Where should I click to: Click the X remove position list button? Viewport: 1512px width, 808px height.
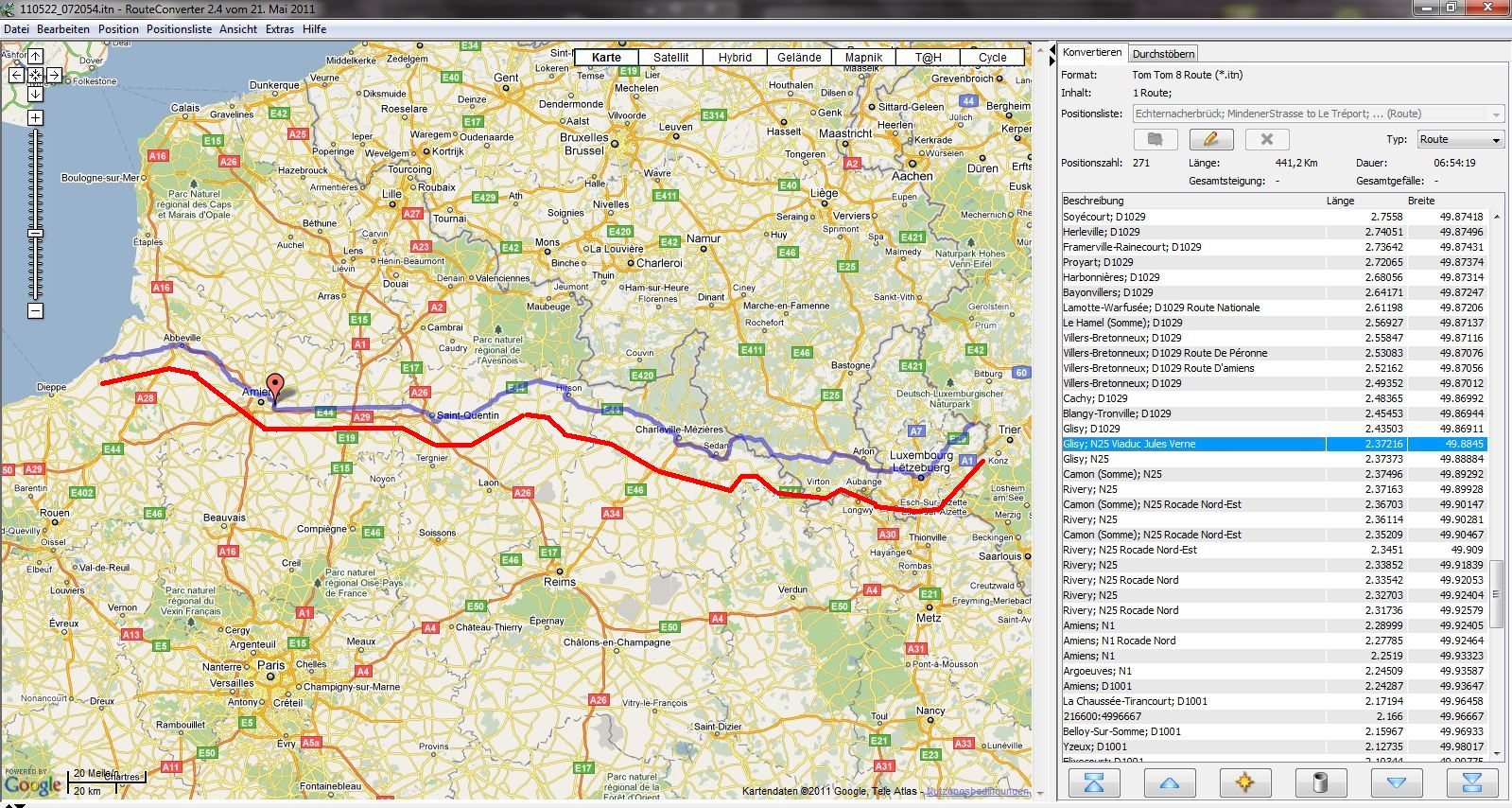[x=1267, y=139]
